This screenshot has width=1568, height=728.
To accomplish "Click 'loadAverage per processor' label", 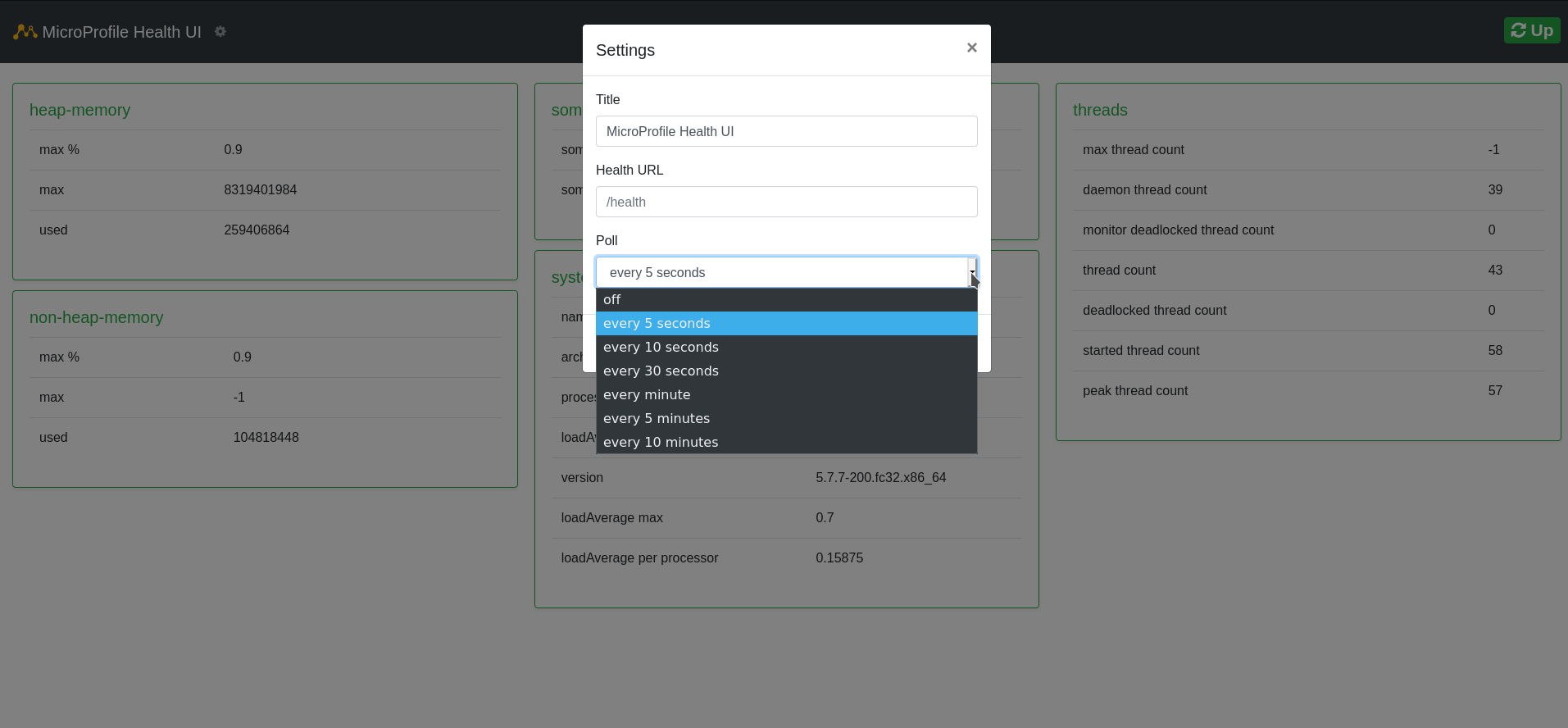I will point(639,558).
